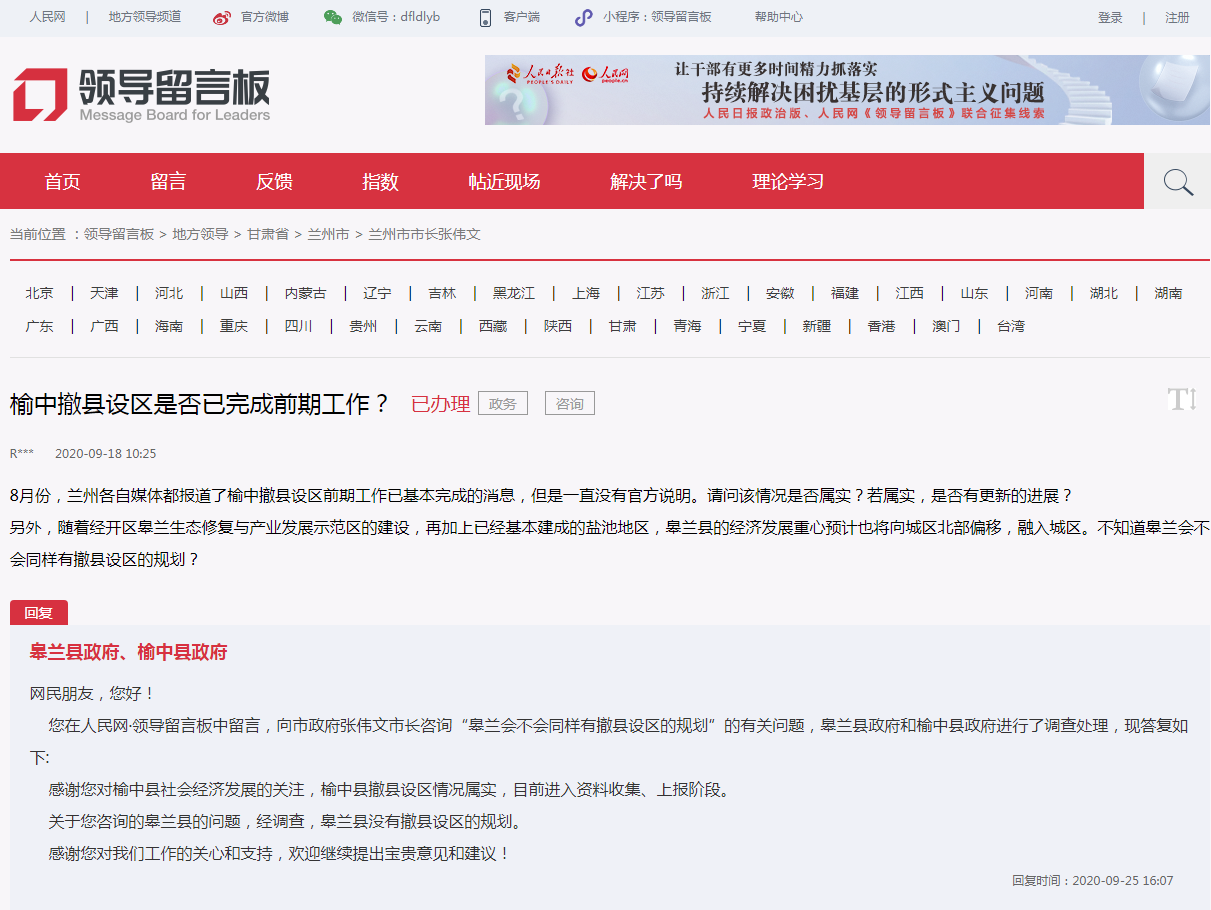Select the 理论学习 menu item

click(x=788, y=182)
